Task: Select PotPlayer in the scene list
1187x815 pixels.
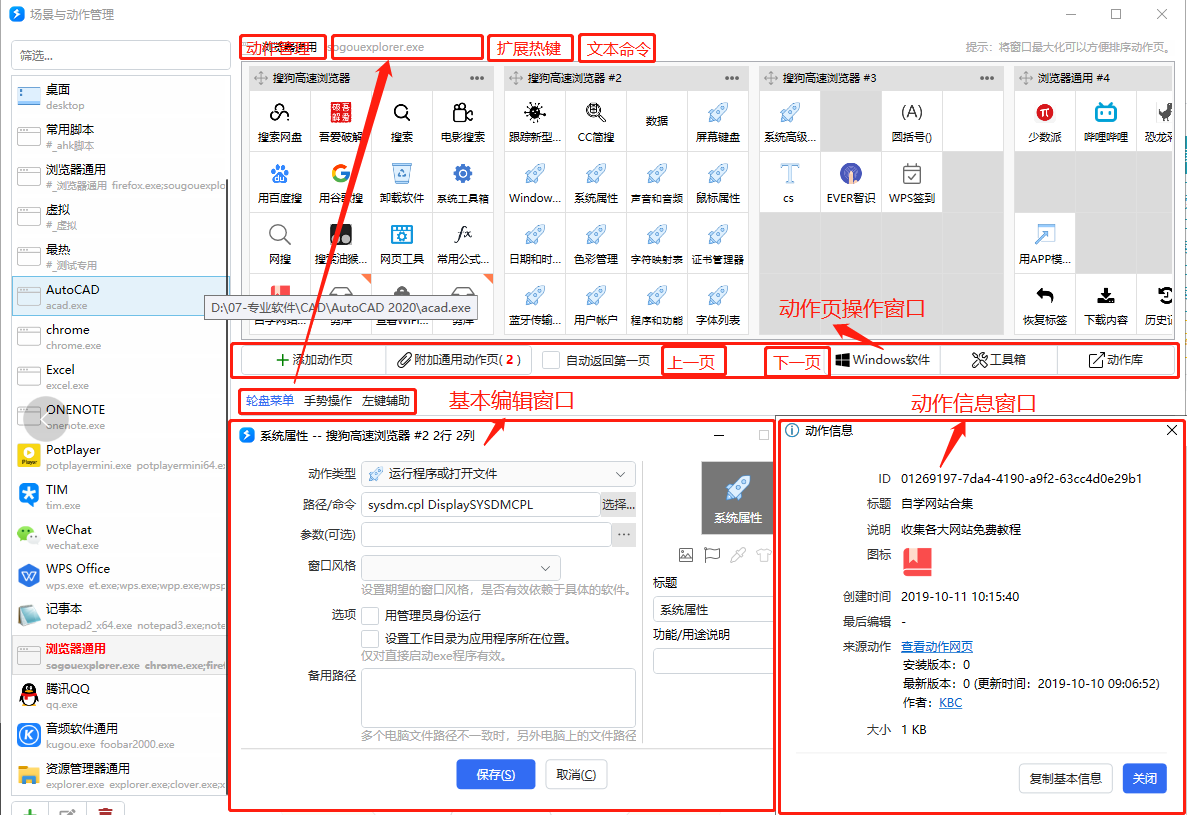Action: pyautogui.click(x=120, y=456)
